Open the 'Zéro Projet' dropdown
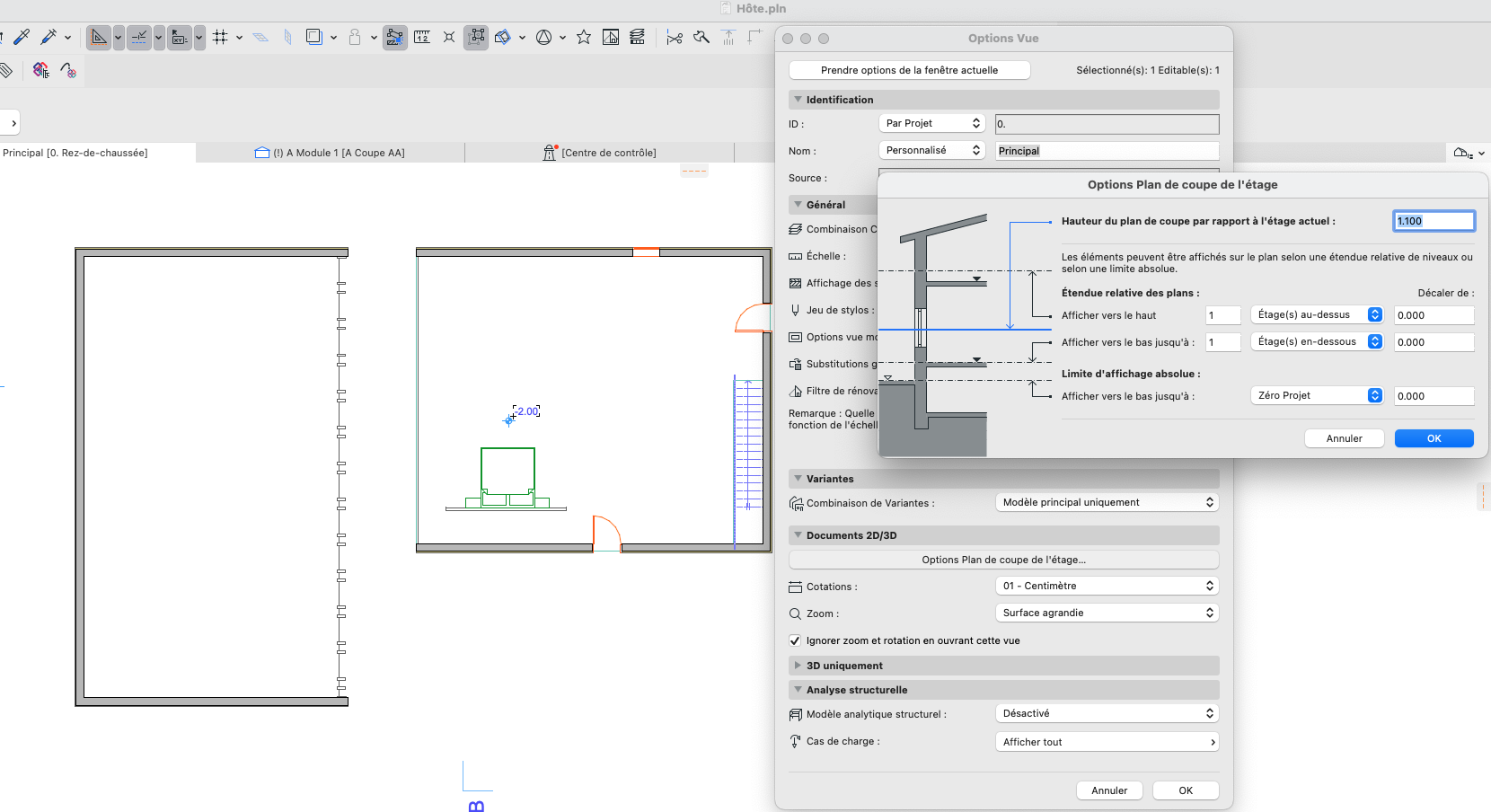The width and height of the screenshot is (1491, 812). tap(1317, 395)
